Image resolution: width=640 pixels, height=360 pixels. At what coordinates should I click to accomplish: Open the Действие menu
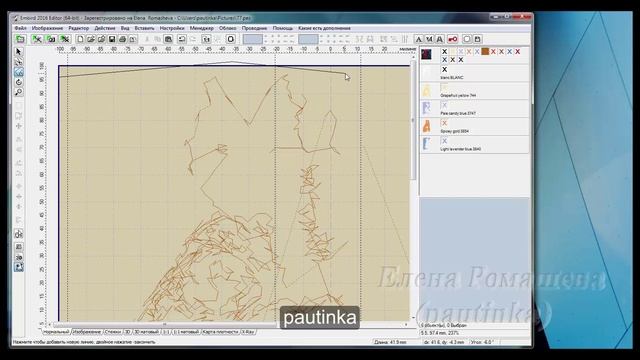coord(105,28)
